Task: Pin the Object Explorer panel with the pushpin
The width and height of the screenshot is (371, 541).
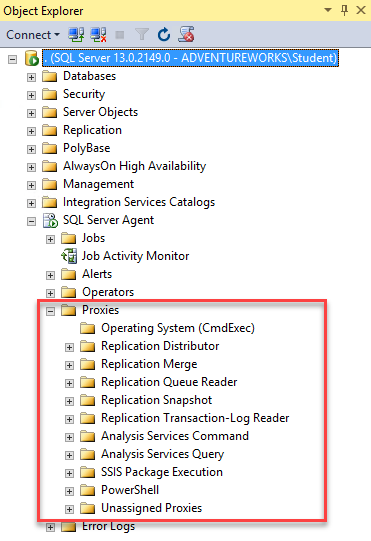Action: click(x=344, y=10)
